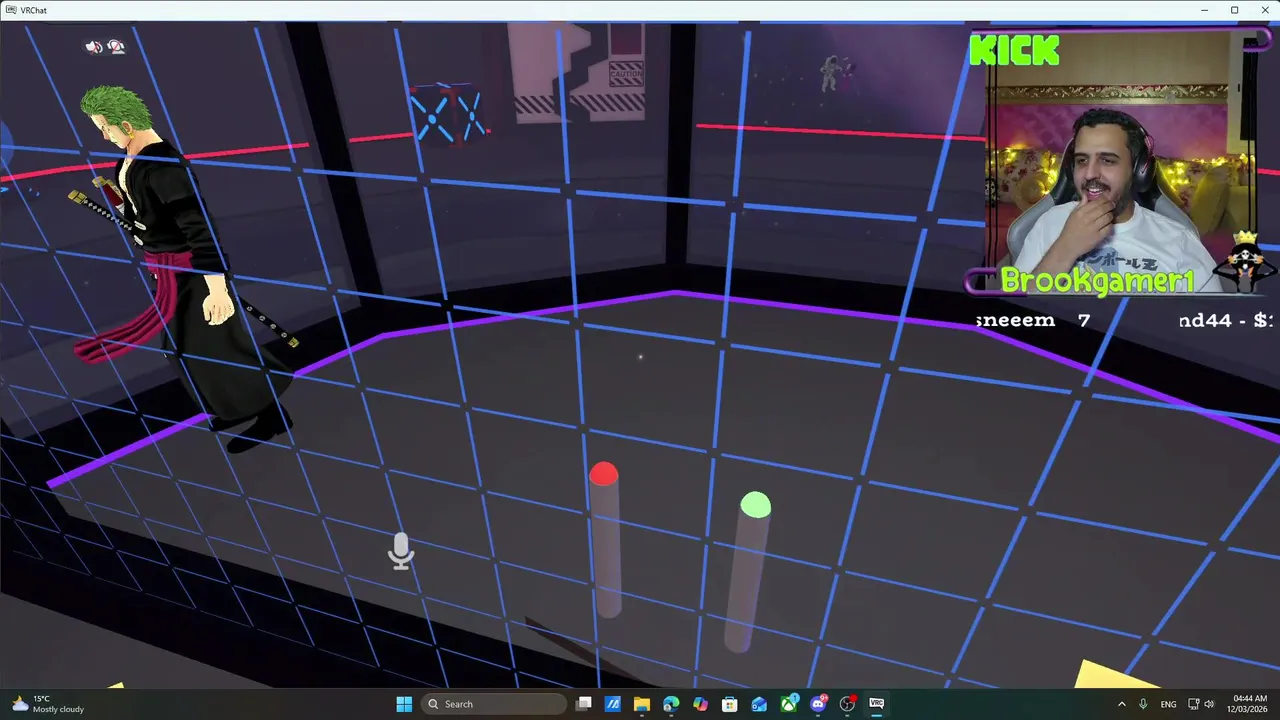This screenshot has width=1280, height=720.
Task: Click the VRChat taskbar icon
Action: [x=877, y=704]
